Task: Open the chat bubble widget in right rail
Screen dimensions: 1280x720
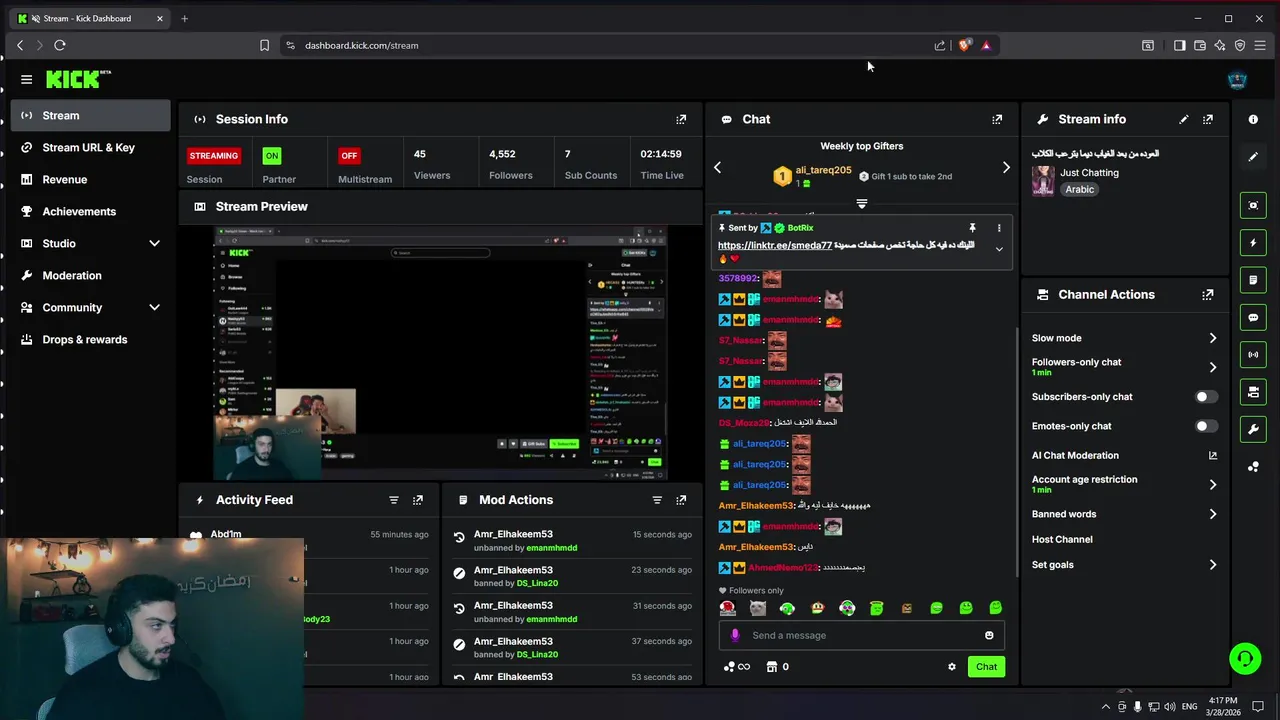Action: [1253, 317]
